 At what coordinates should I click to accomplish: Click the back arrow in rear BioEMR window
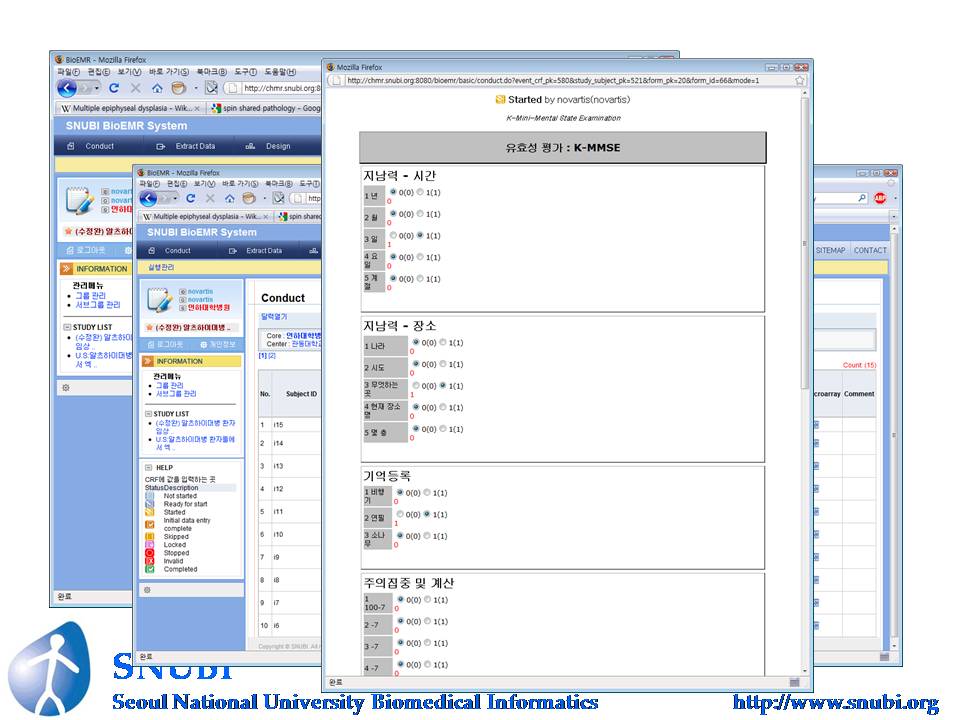[x=67, y=88]
